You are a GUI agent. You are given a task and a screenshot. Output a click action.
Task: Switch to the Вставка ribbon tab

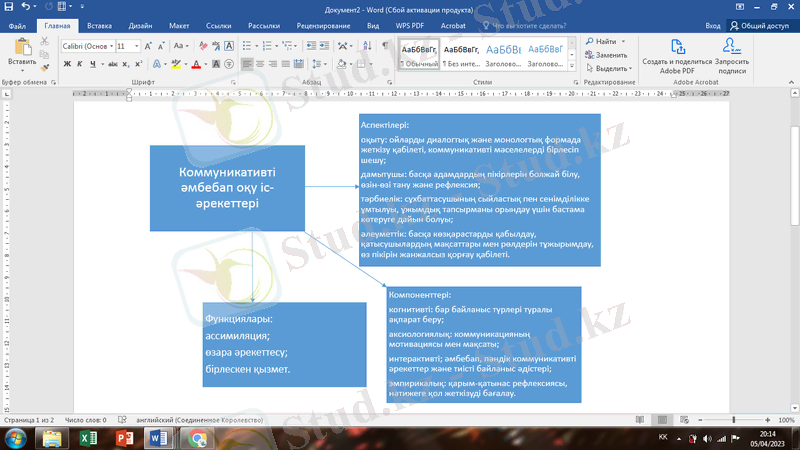click(x=99, y=24)
